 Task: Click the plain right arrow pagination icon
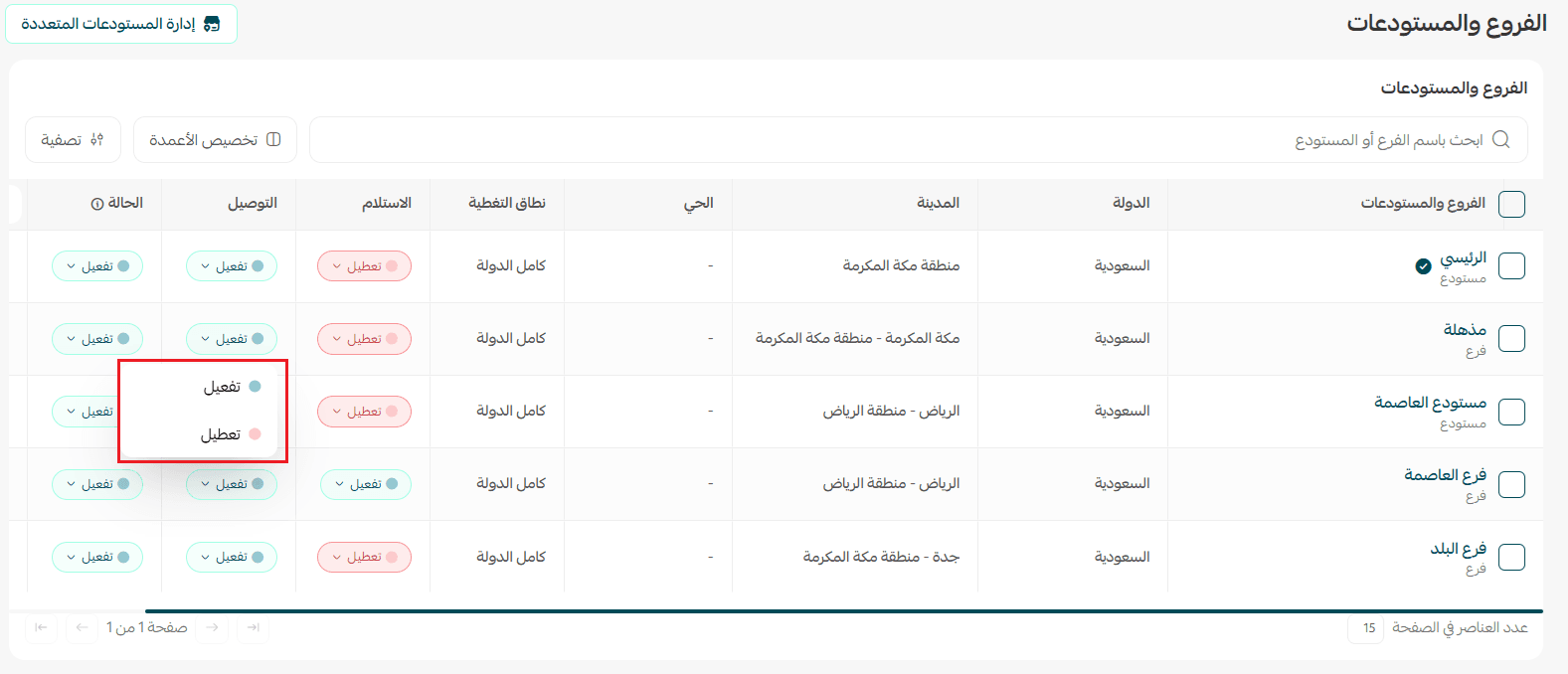tap(213, 627)
